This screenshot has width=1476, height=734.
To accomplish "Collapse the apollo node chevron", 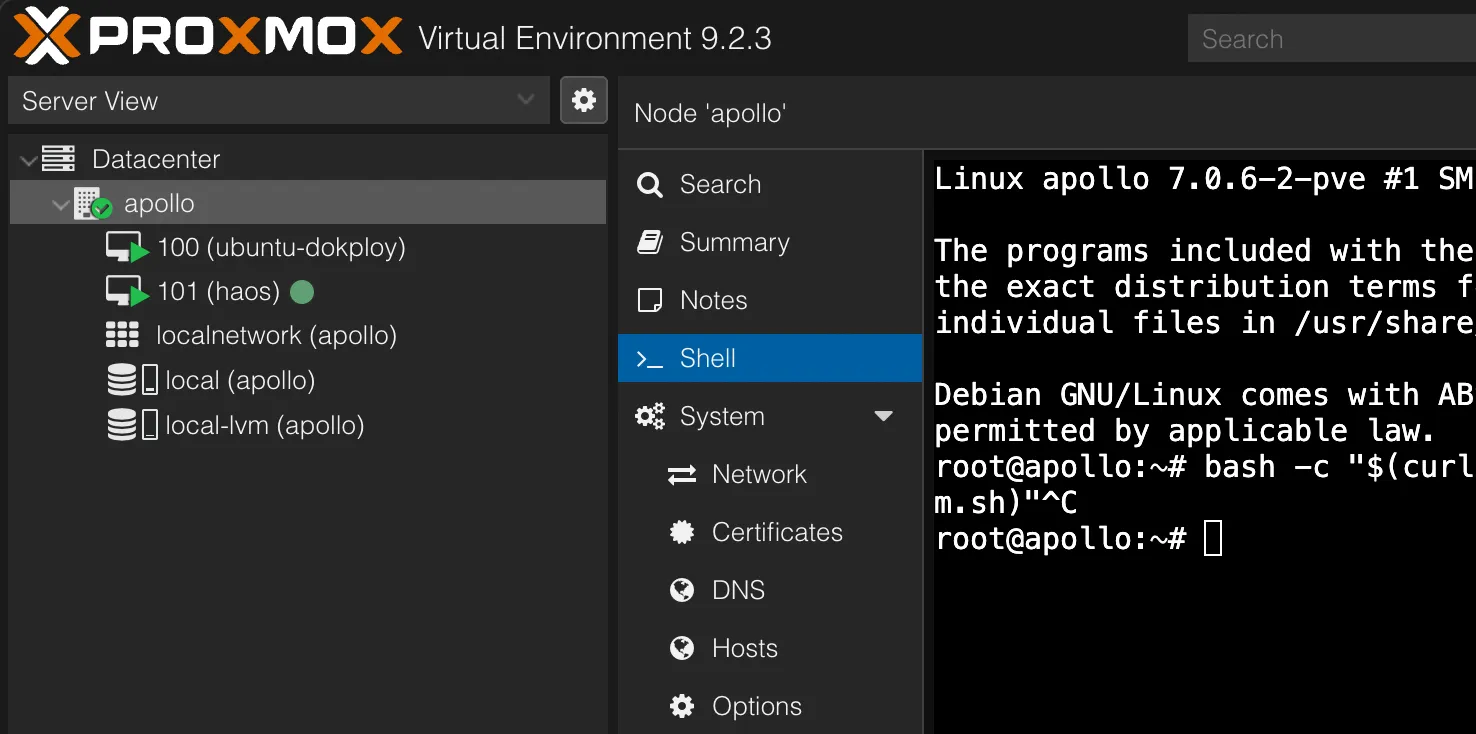I will (61, 204).
